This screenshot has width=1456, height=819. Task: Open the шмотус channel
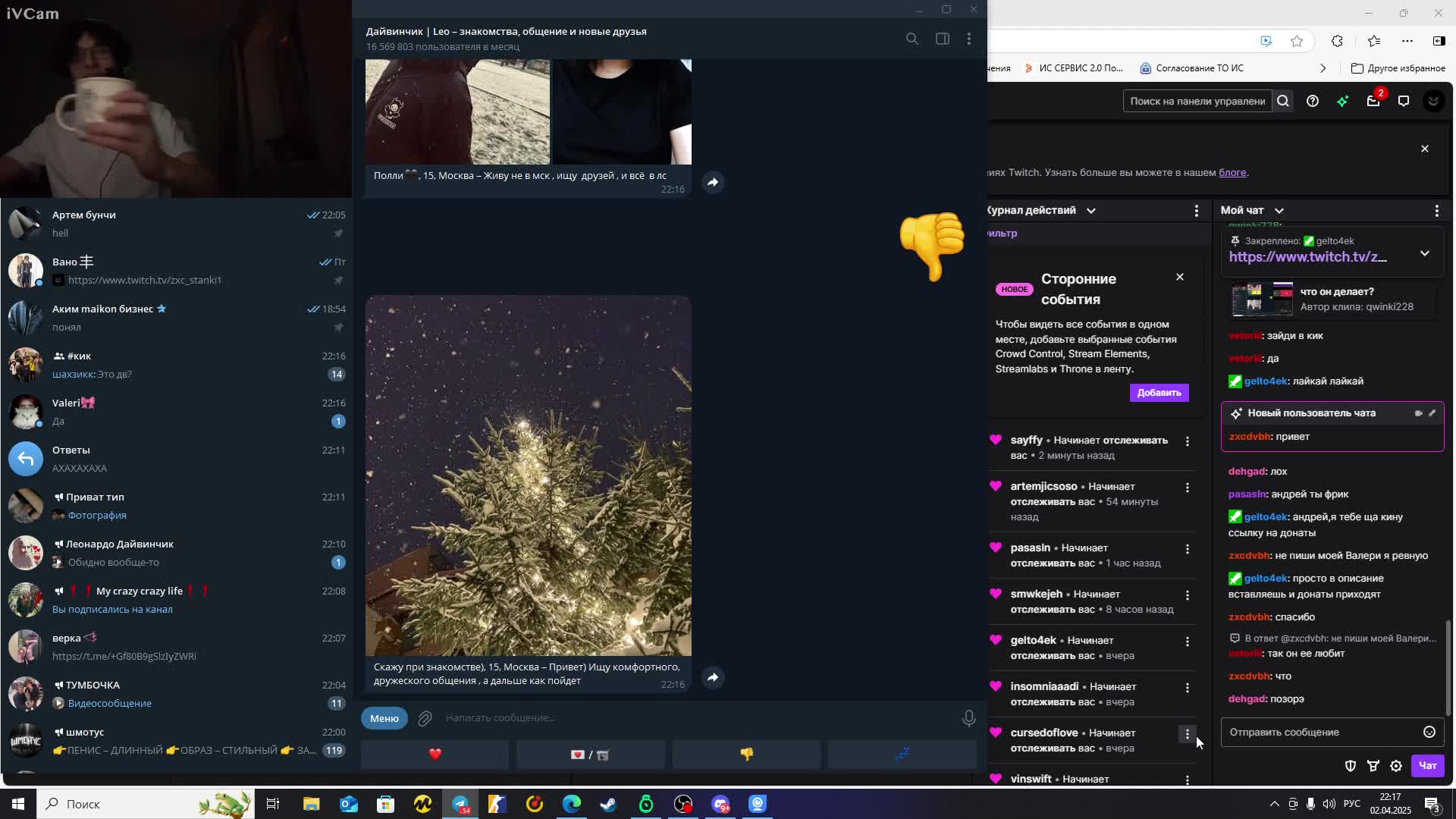tap(176, 741)
